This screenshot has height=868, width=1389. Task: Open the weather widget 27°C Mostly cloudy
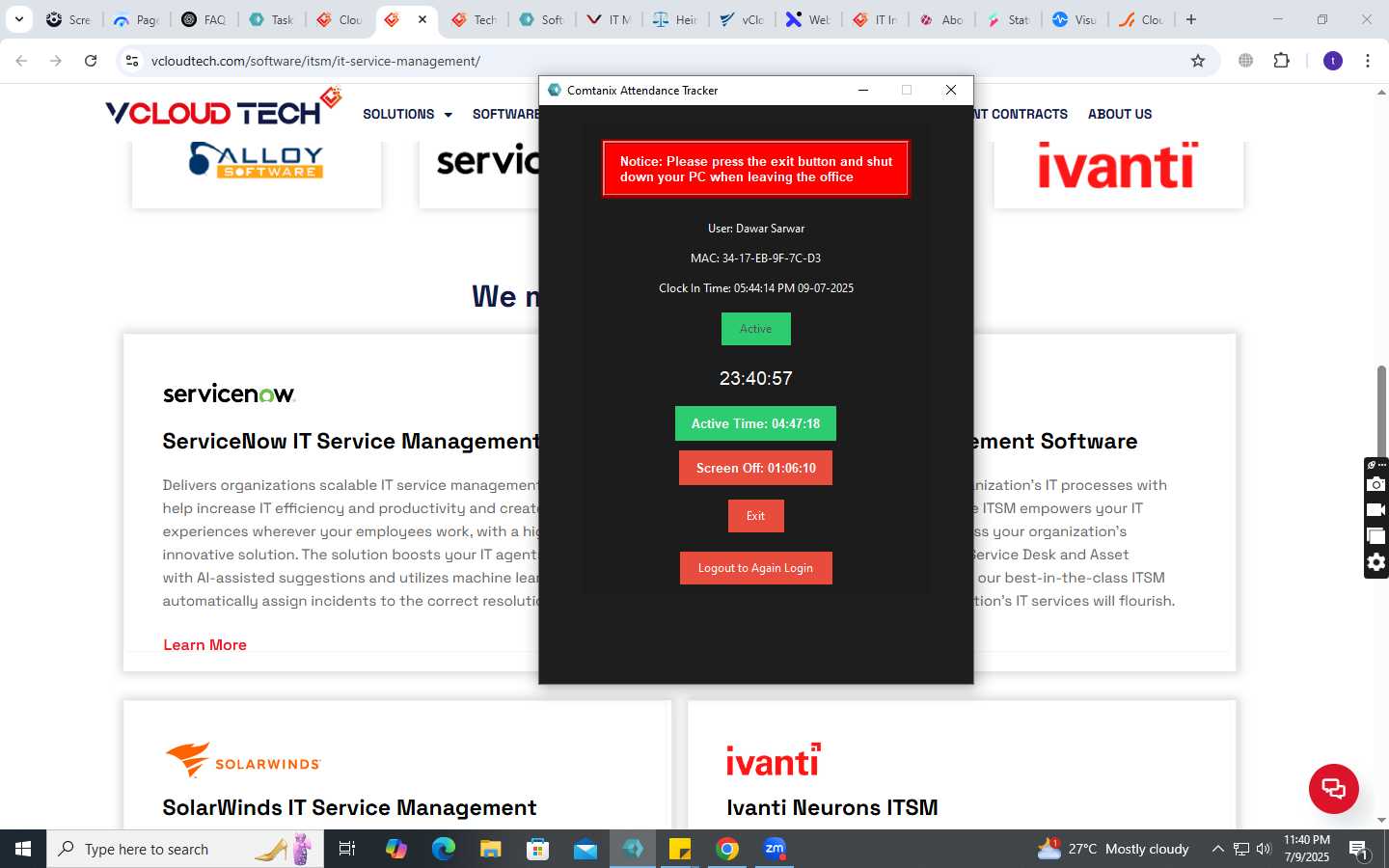point(1113,849)
